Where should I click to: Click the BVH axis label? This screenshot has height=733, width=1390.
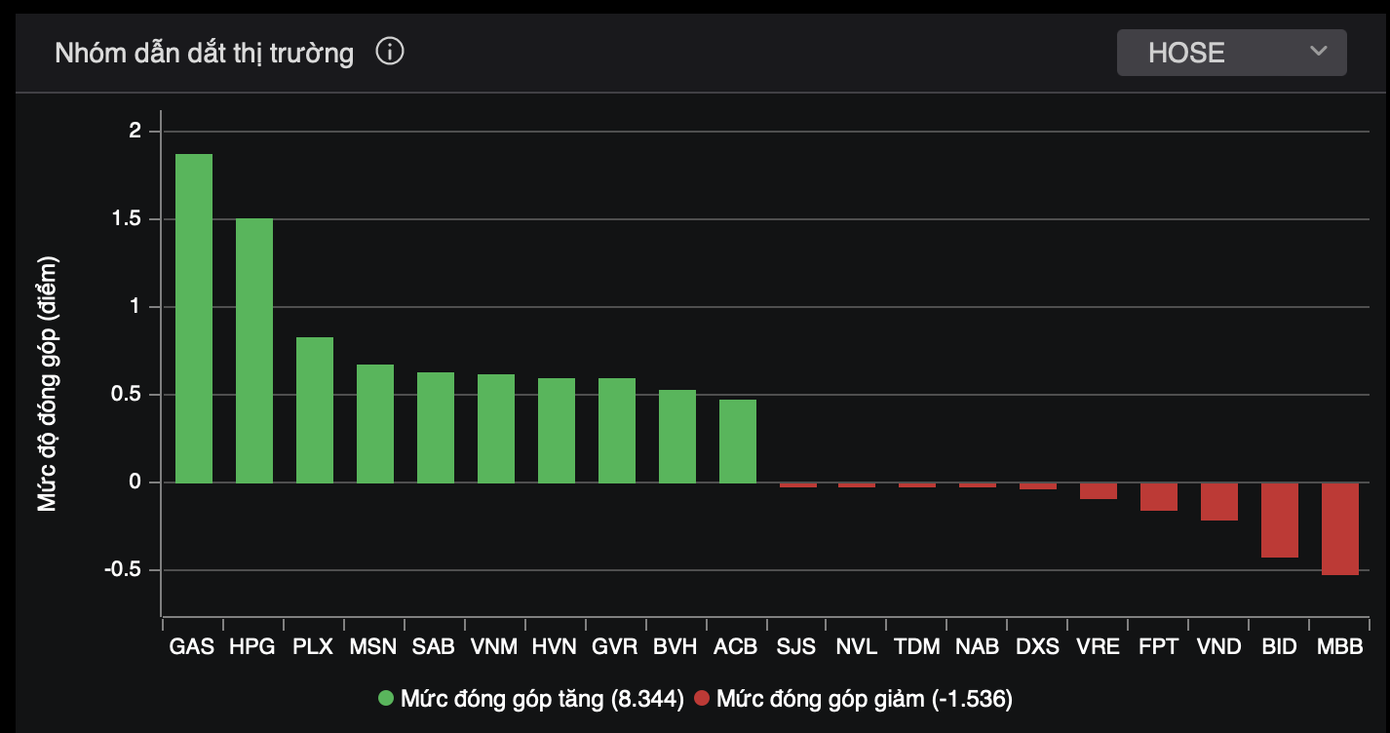tap(675, 647)
